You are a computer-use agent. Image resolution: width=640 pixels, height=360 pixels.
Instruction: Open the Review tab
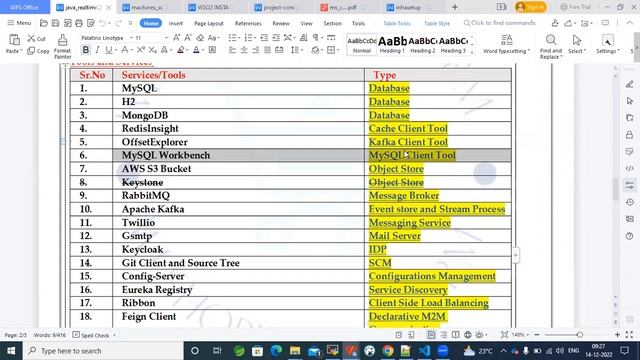click(281, 23)
